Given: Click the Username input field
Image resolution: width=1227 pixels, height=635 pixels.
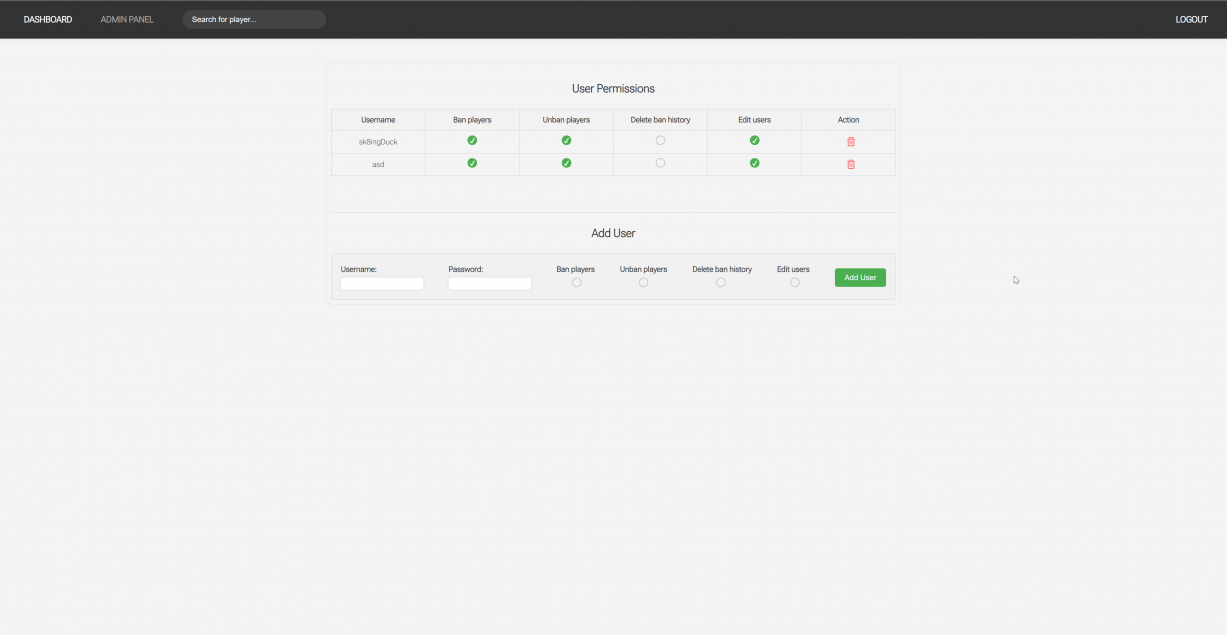Looking at the screenshot, I should [382, 284].
